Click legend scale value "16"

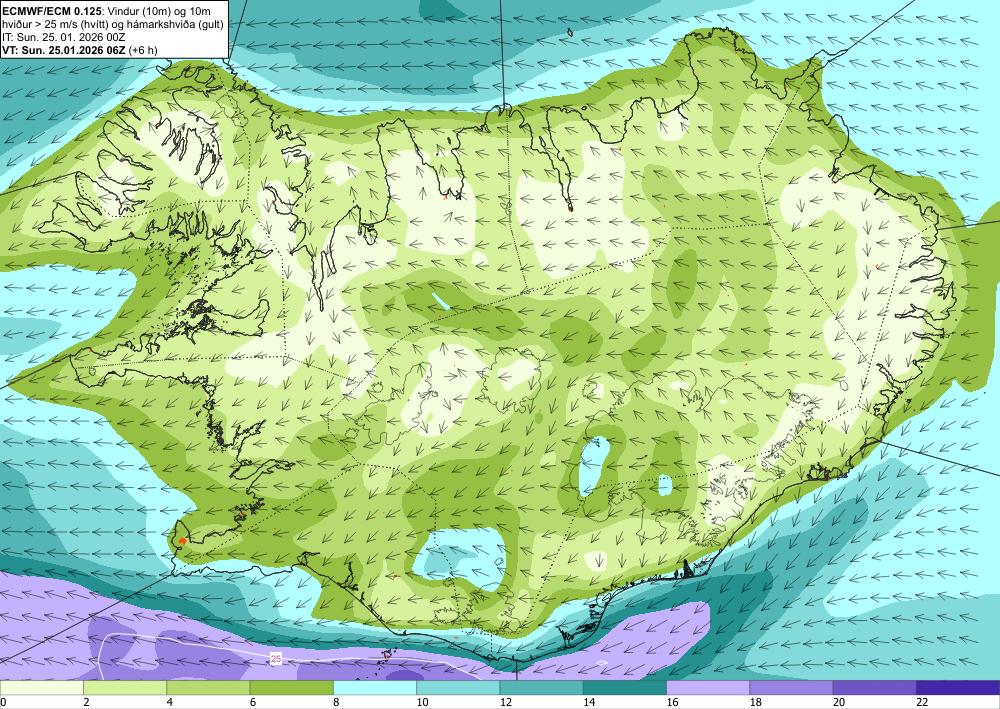tap(672, 702)
